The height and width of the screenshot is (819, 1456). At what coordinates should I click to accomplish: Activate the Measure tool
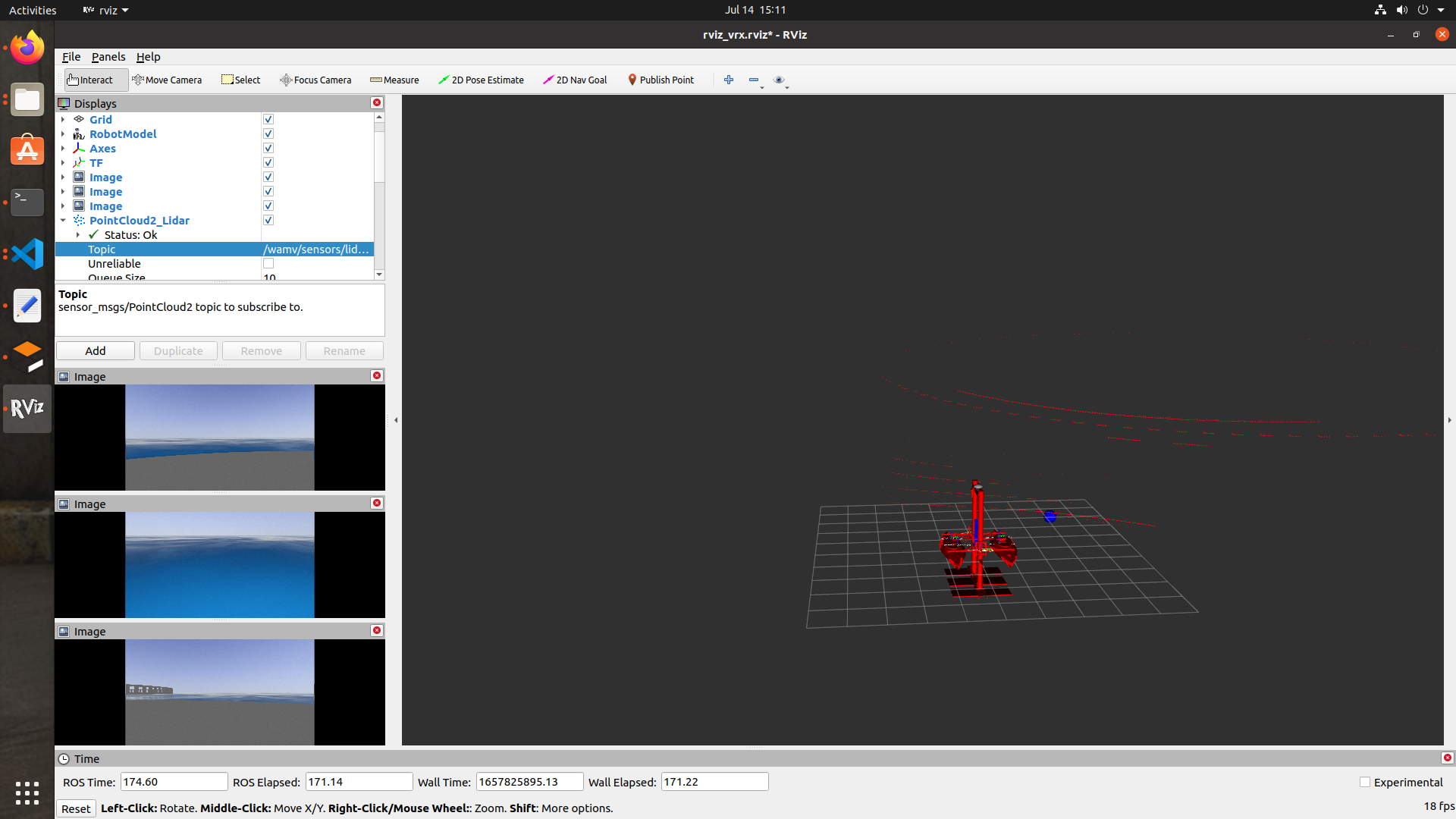coord(394,80)
